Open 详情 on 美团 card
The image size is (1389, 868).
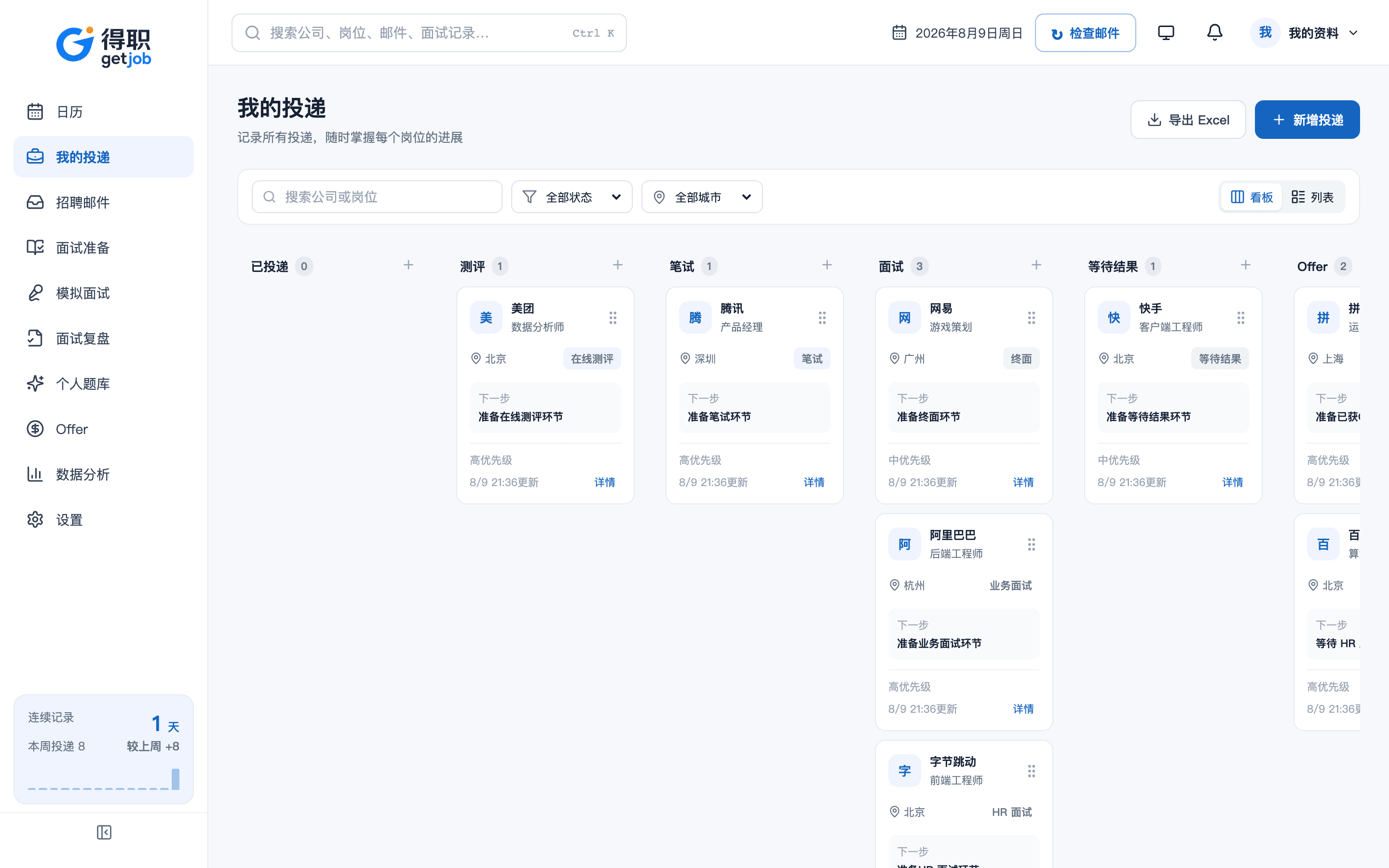pyautogui.click(x=605, y=482)
